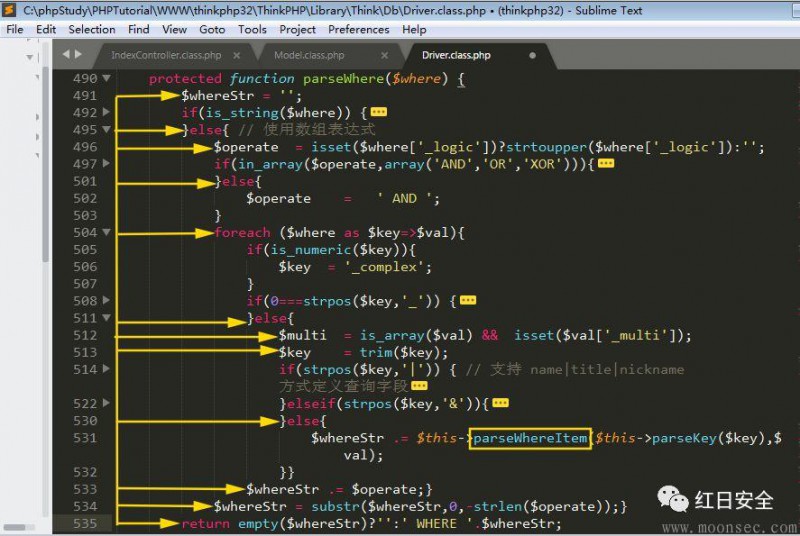The height and width of the screenshot is (536, 800).
Task: Expand folded code at line 514
Action: (106, 368)
